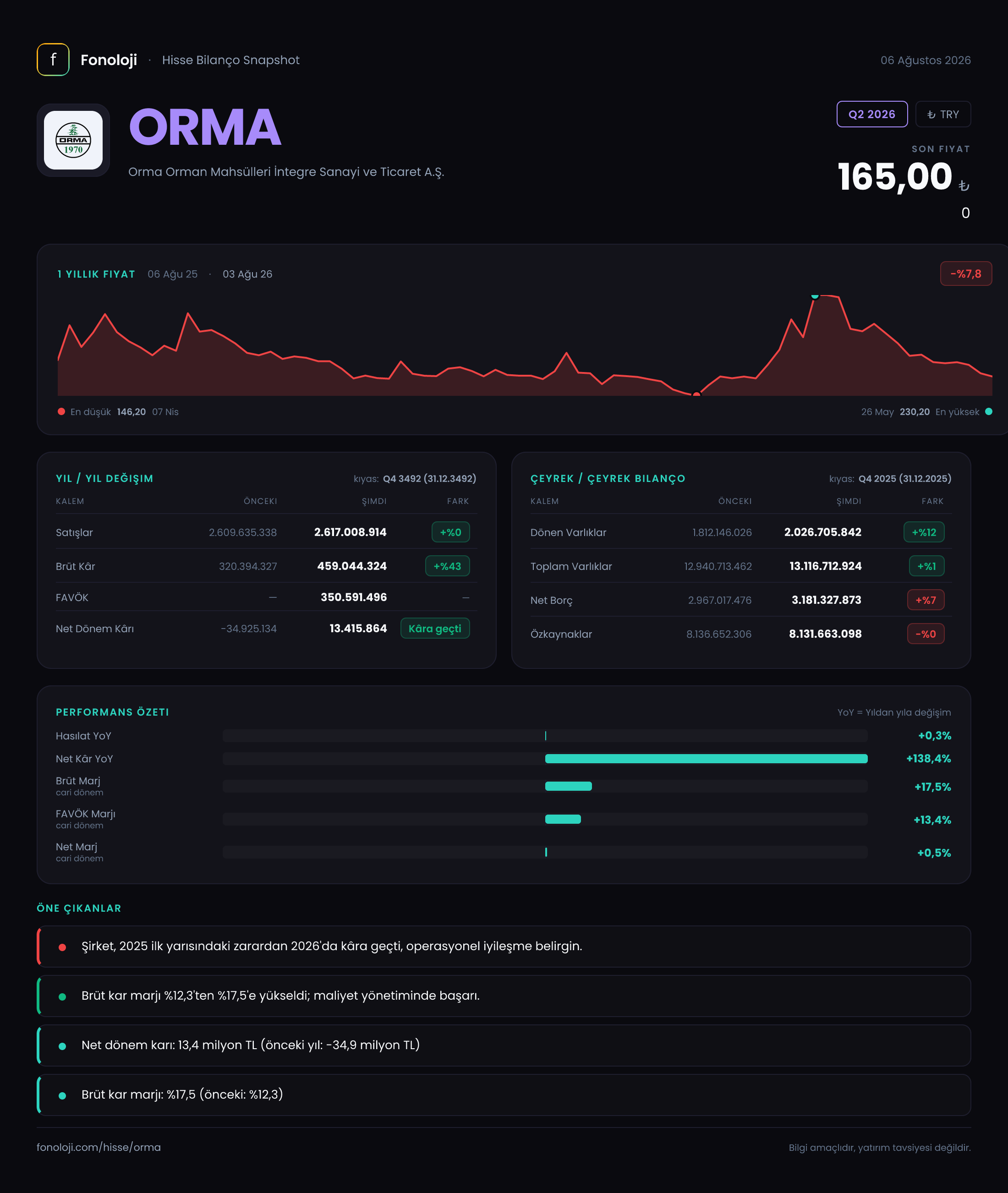Click the Satışlar current value 2.617.008.914

pyautogui.click(x=351, y=532)
